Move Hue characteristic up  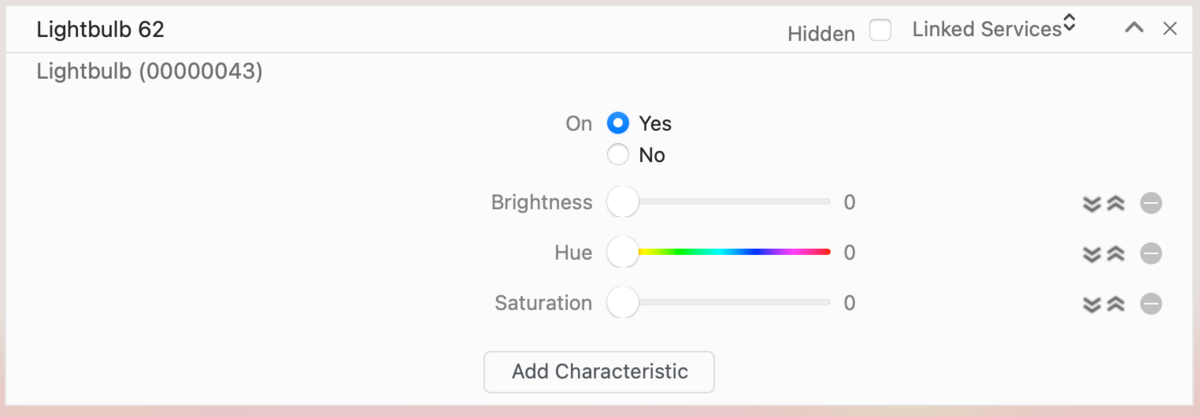point(1116,254)
